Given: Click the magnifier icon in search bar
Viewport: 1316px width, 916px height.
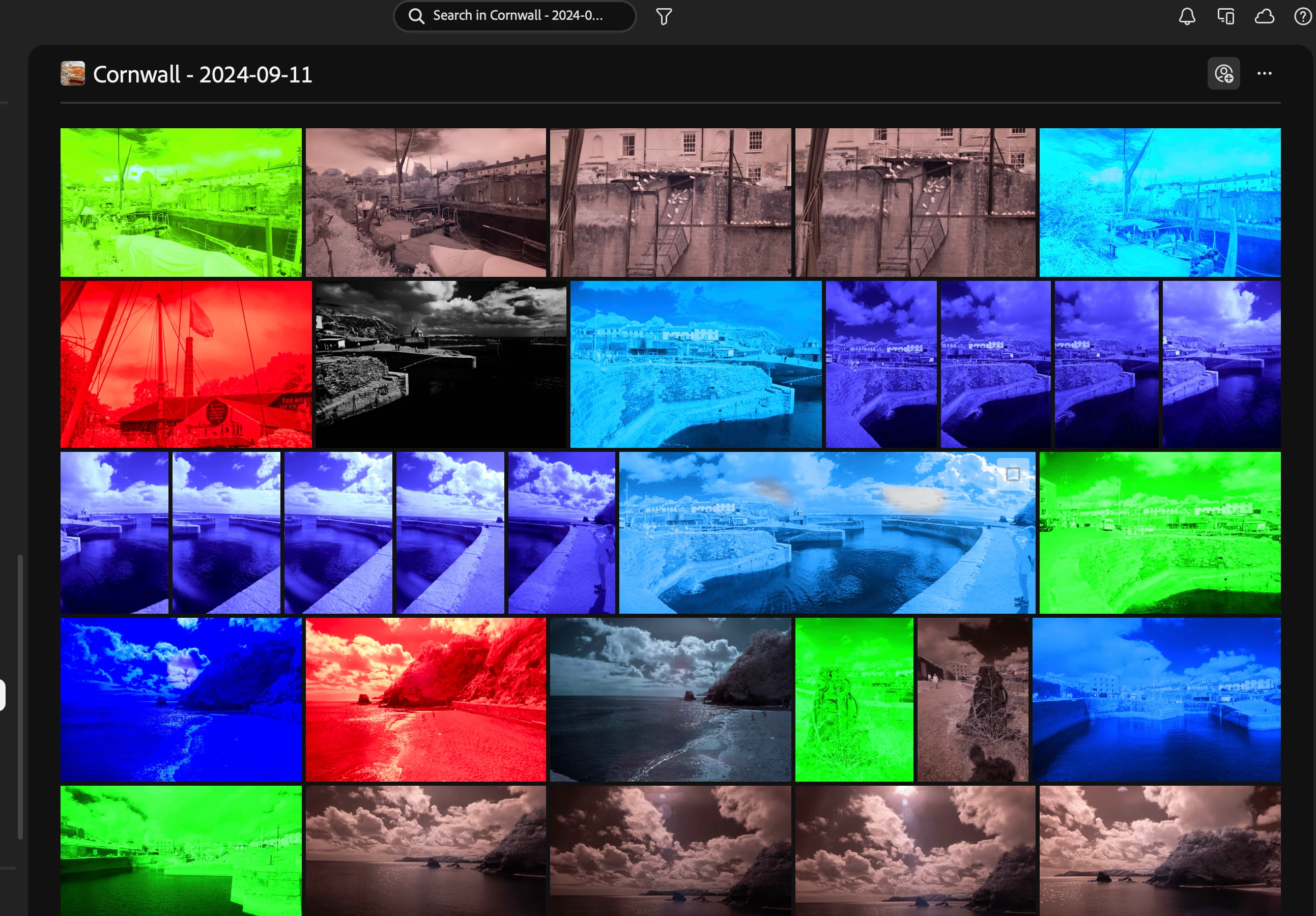Looking at the screenshot, I should (x=416, y=16).
